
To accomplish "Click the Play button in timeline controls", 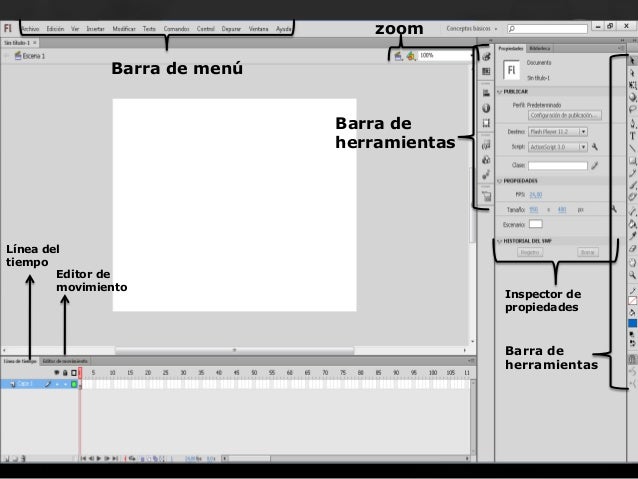I will [x=98, y=459].
